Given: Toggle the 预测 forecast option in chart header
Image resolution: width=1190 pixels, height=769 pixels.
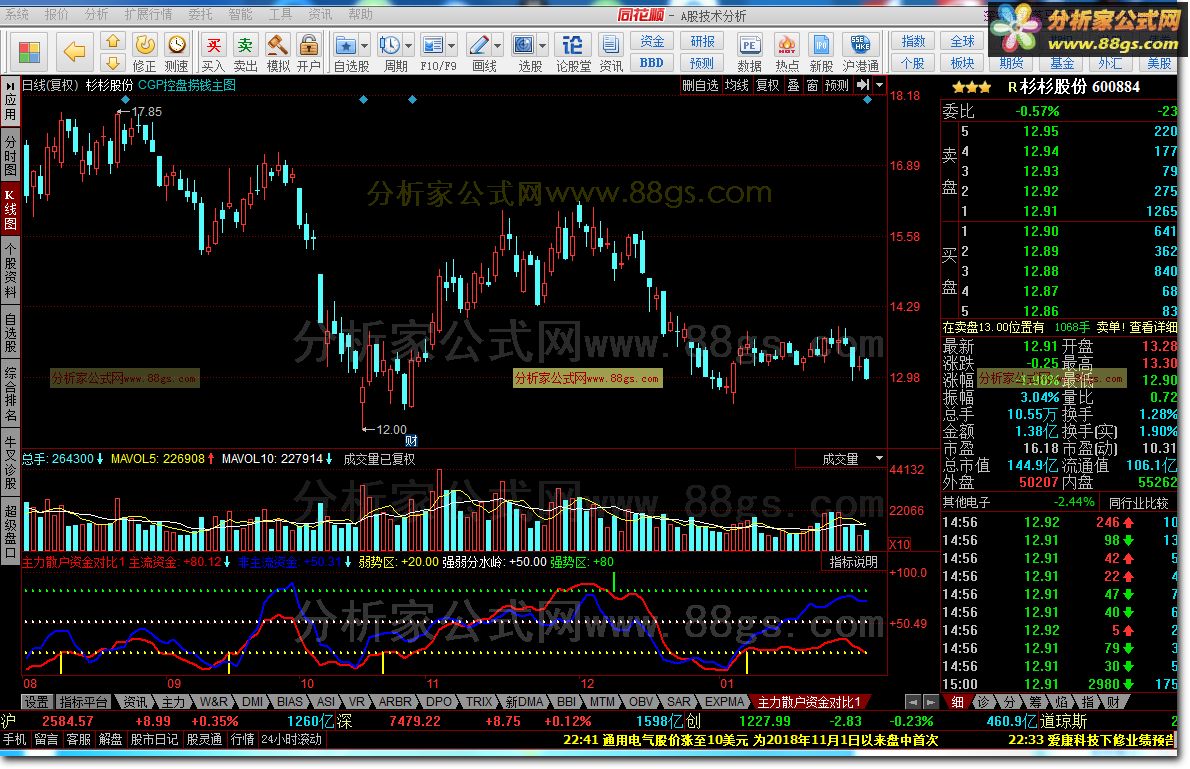Looking at the screenshot, I should pos(837,85).
